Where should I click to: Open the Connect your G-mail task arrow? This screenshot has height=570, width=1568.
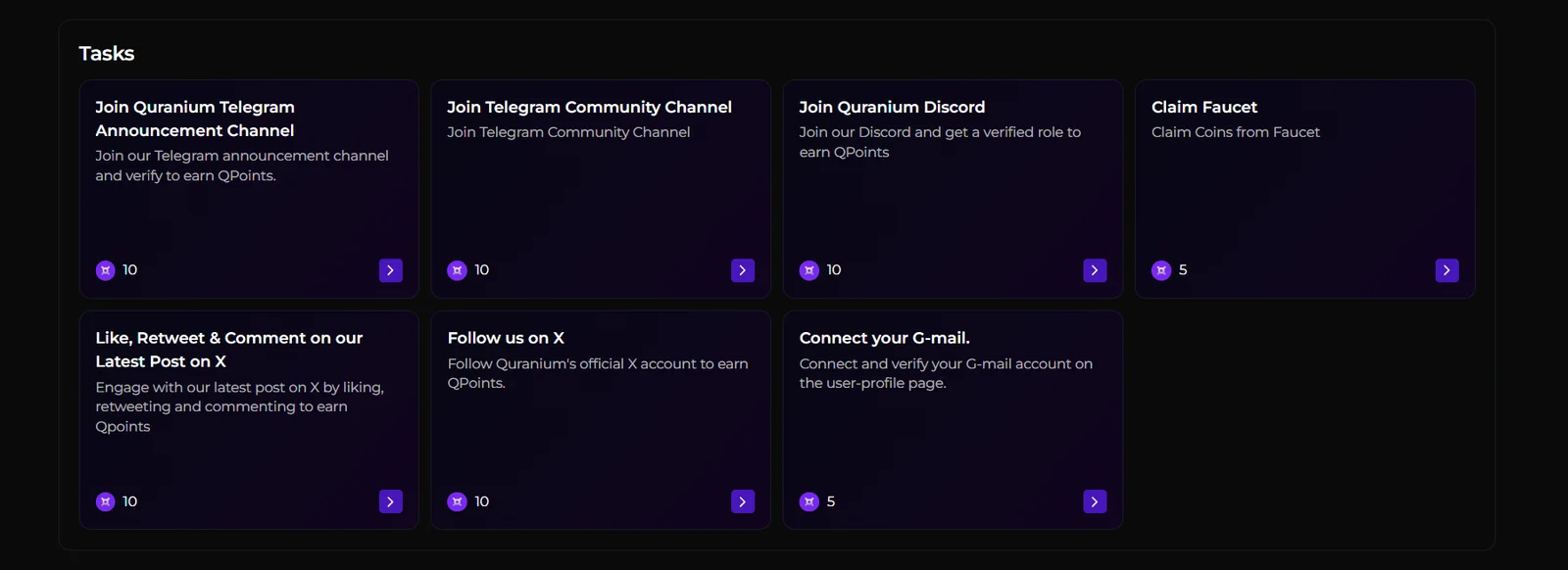[1095, 501]
